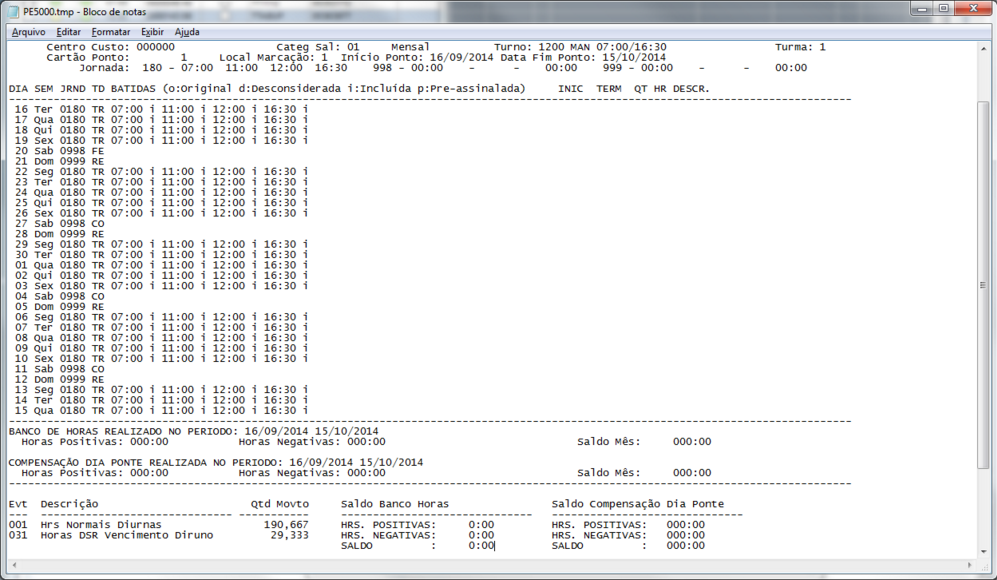Click the horizontal scrollbar left arrow
The image size is (997, 580).
[x=15, y=565]
